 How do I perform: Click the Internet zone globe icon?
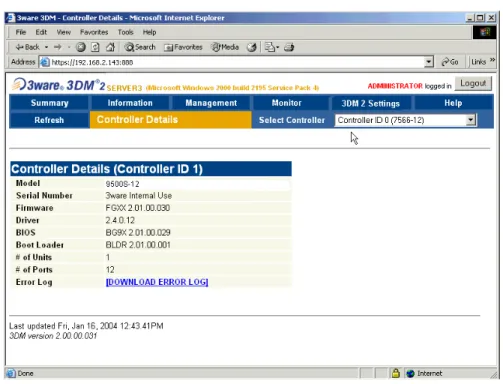pyautogui.click(x=410, y=373)
